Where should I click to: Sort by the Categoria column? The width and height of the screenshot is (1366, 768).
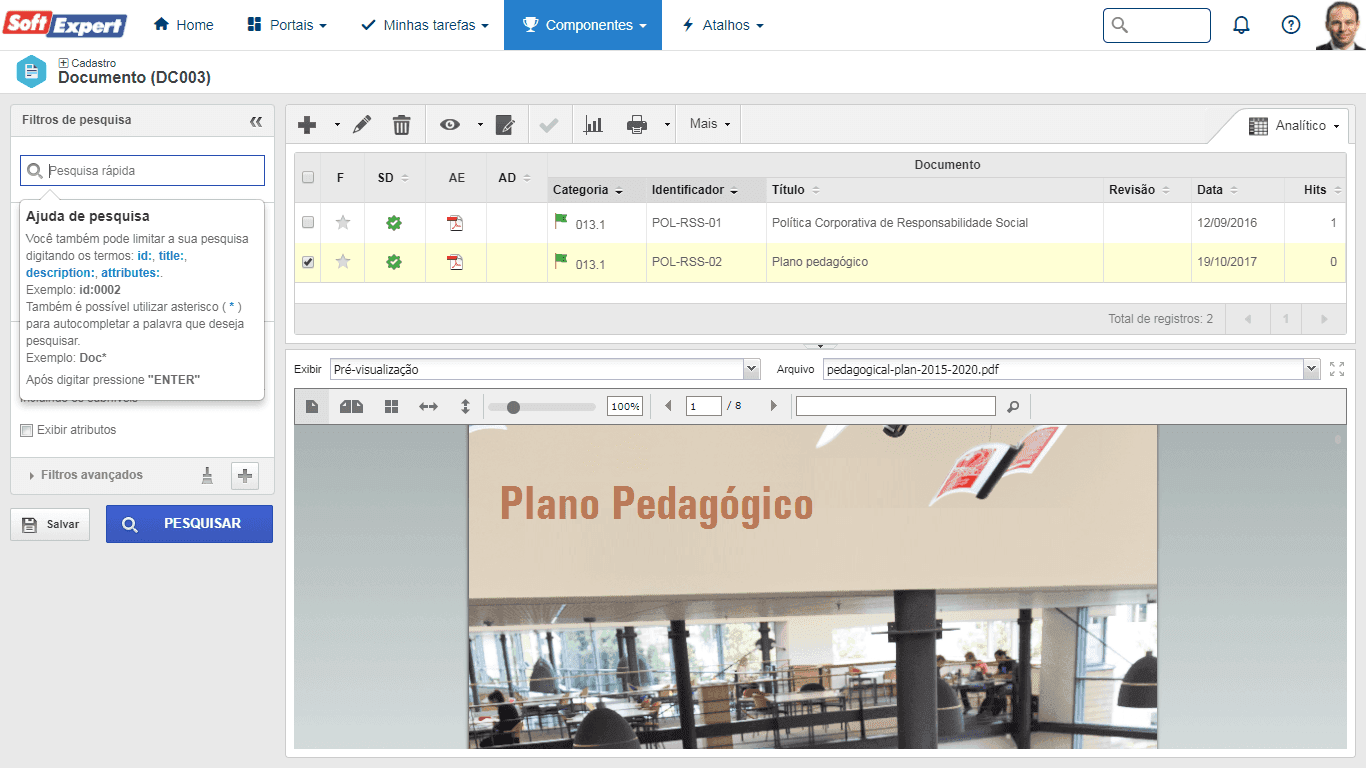coord(587,190)
